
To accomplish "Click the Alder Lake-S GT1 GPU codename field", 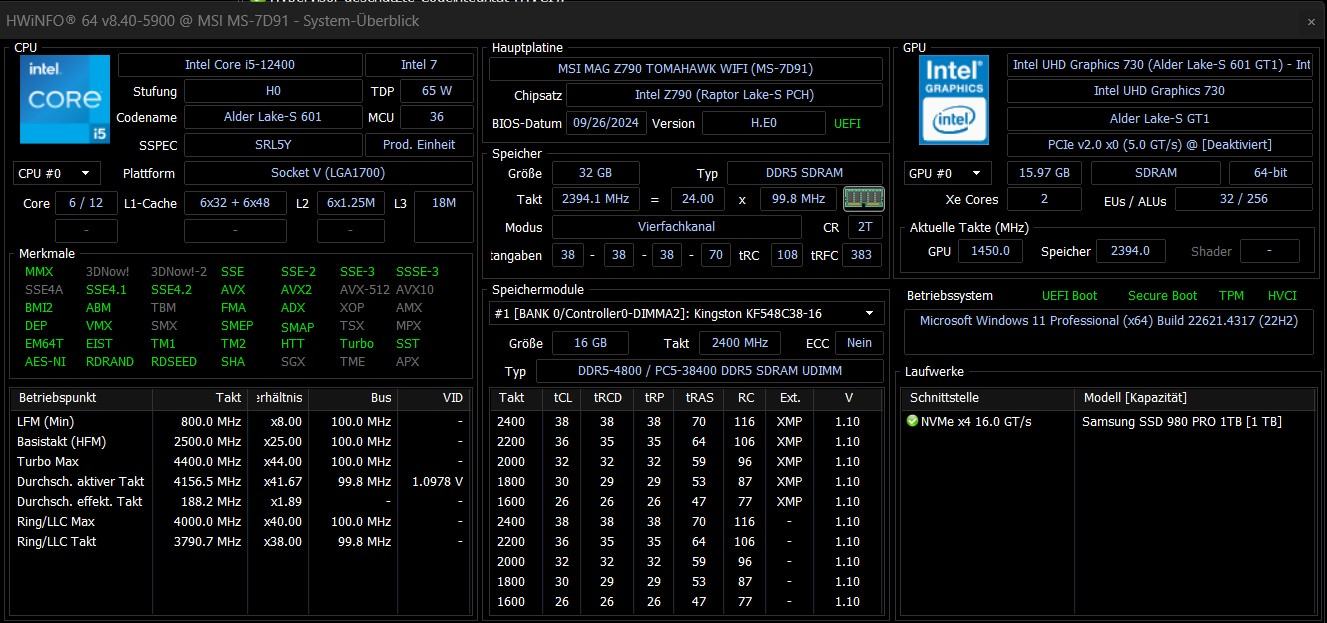I will (x=1159, y=119).
